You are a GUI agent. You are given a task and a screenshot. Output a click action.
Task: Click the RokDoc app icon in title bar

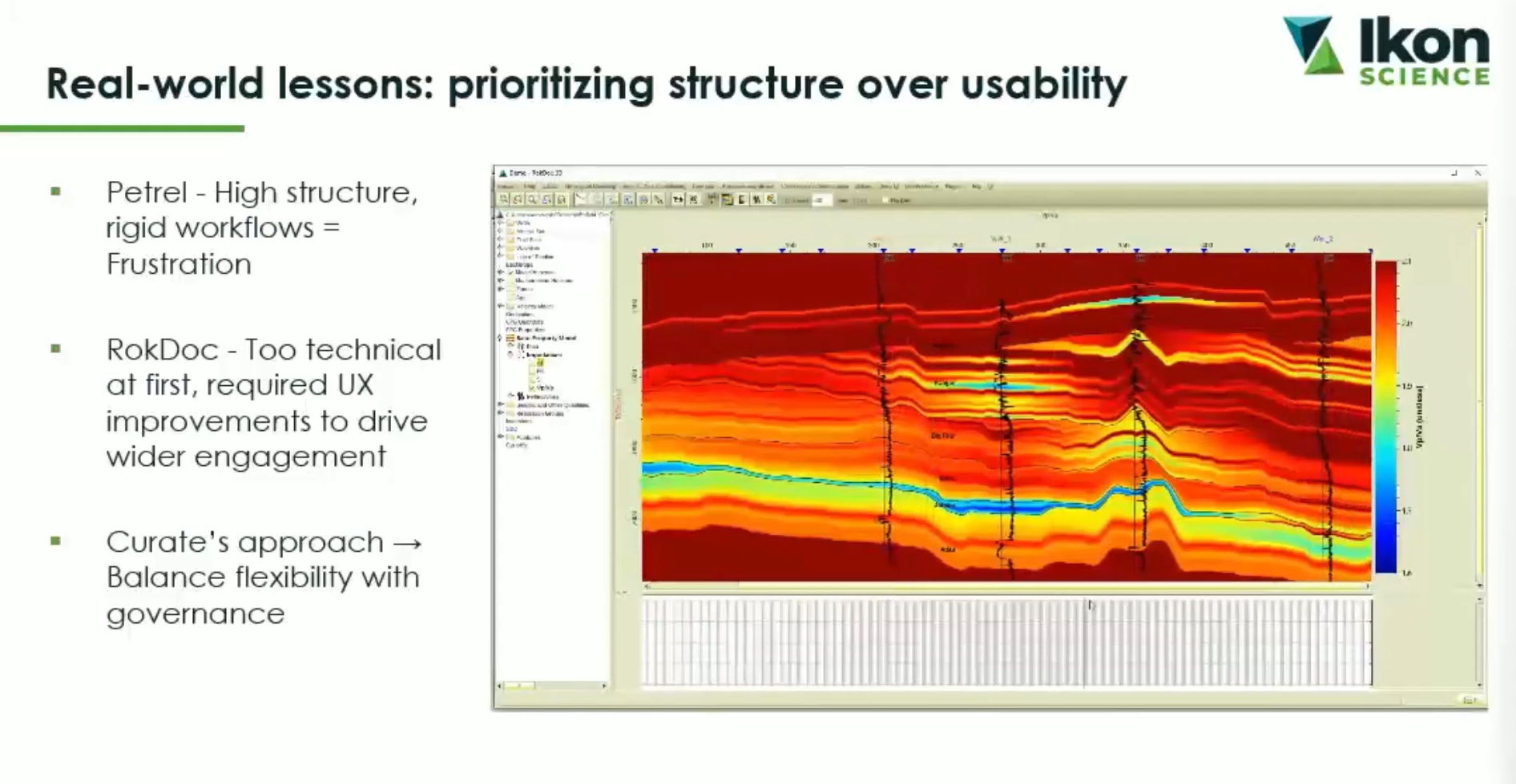point(503,173)
